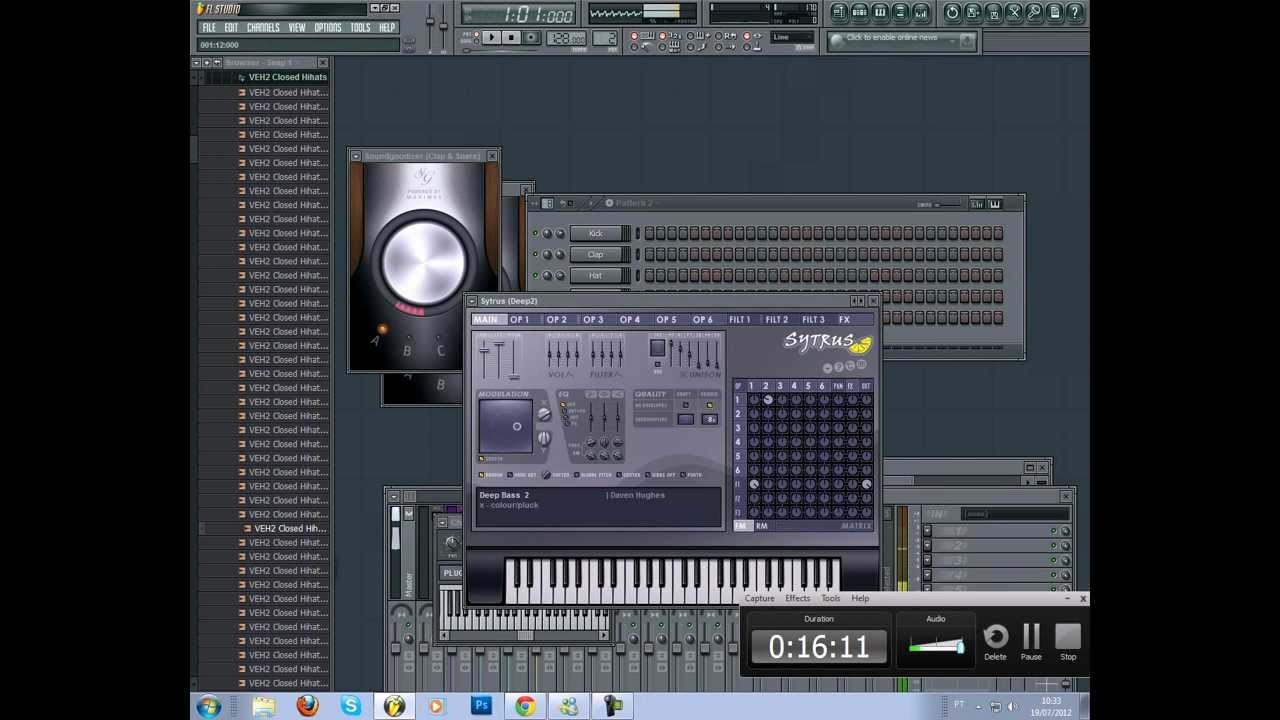Switch Sytrus matrix to RM mode
The height and width of the screenshot is (720, 1280).
pos(761,526)
